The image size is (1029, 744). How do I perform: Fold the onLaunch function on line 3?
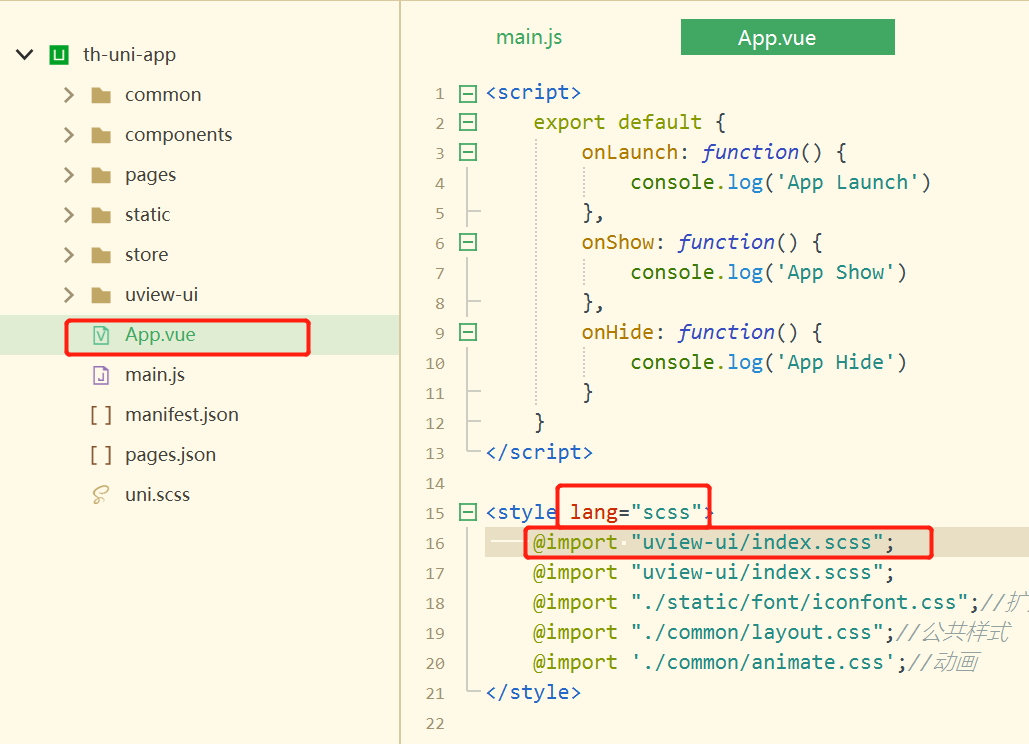pos(468,153)
